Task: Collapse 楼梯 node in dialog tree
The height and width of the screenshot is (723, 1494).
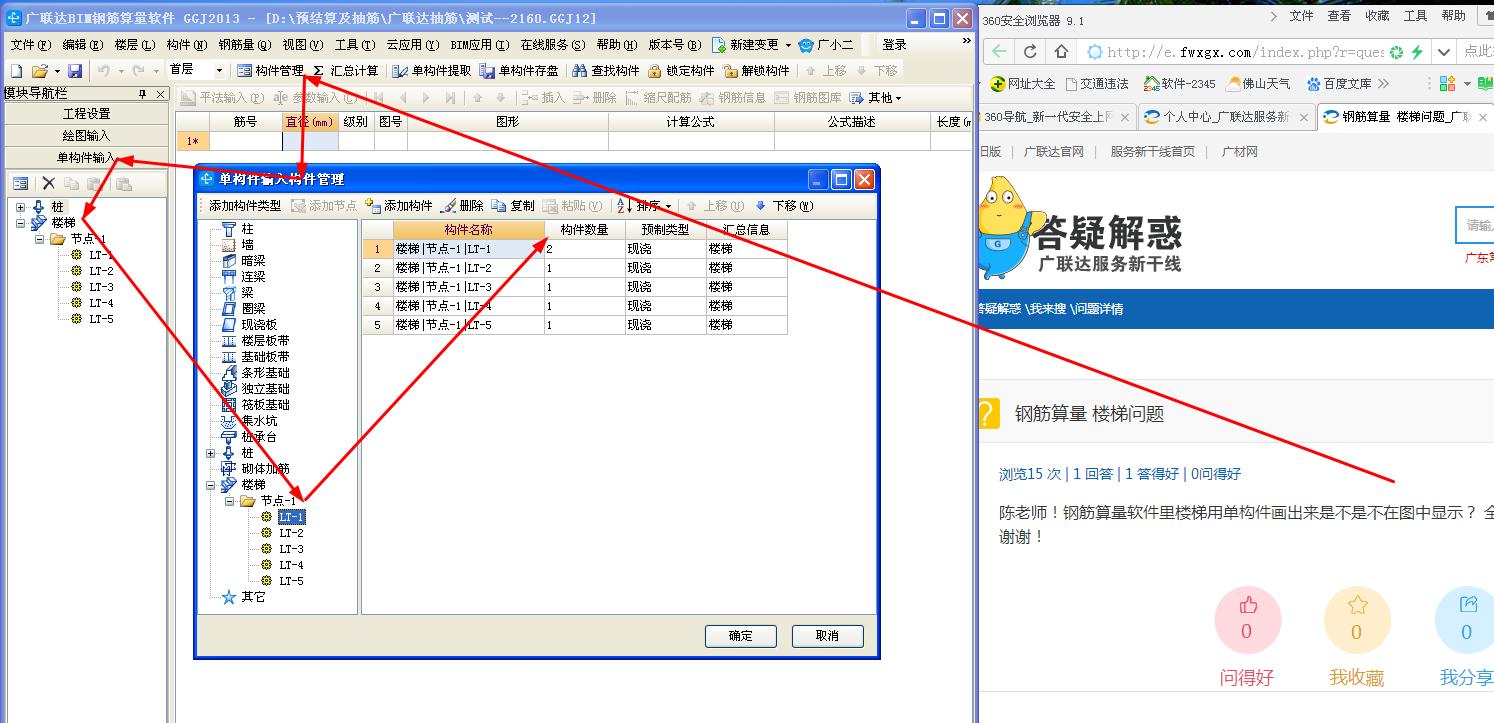Action: 211,485
